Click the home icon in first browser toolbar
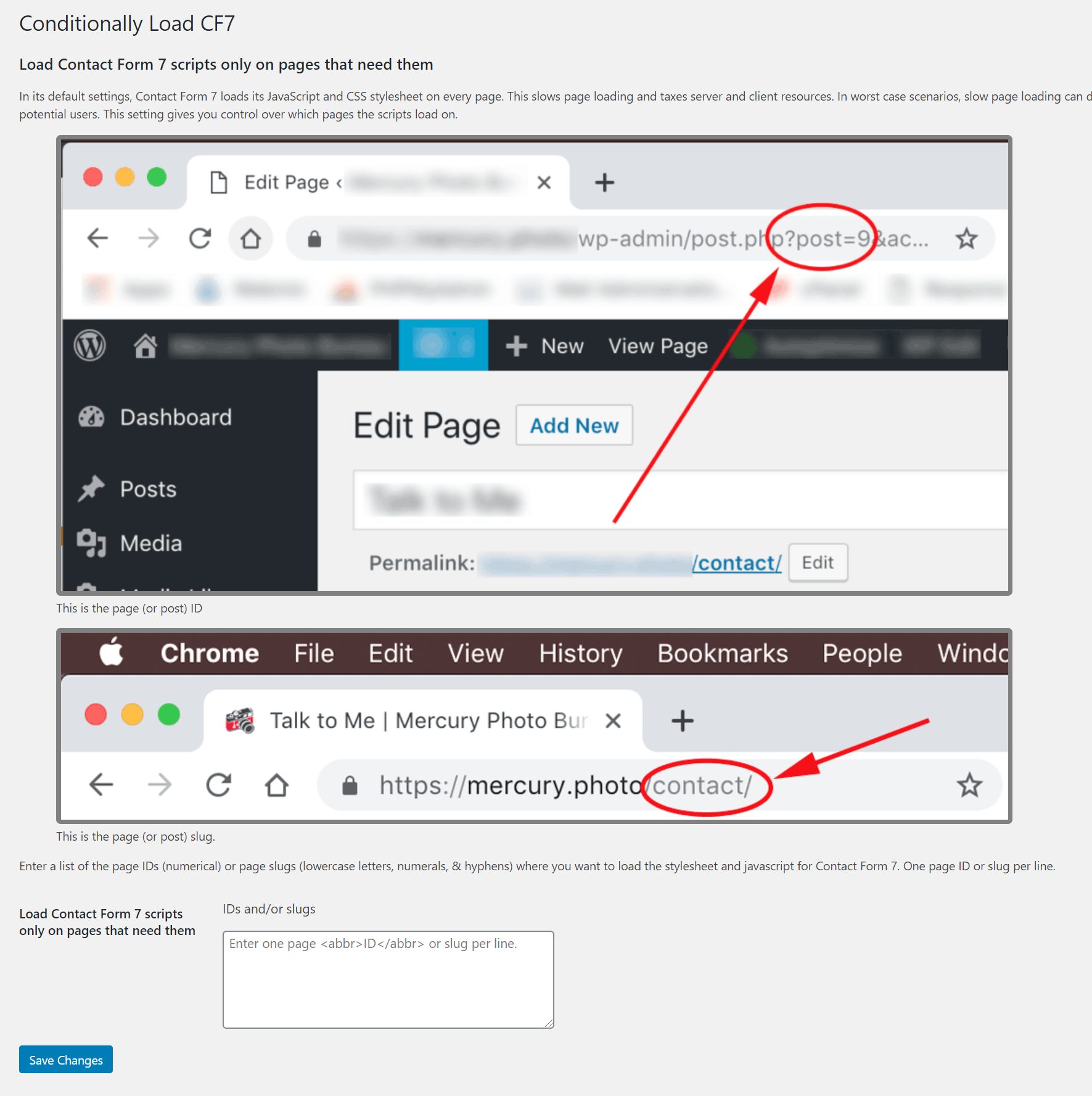This screenshot has height=1096, width=1092. (x=250, y=239)
